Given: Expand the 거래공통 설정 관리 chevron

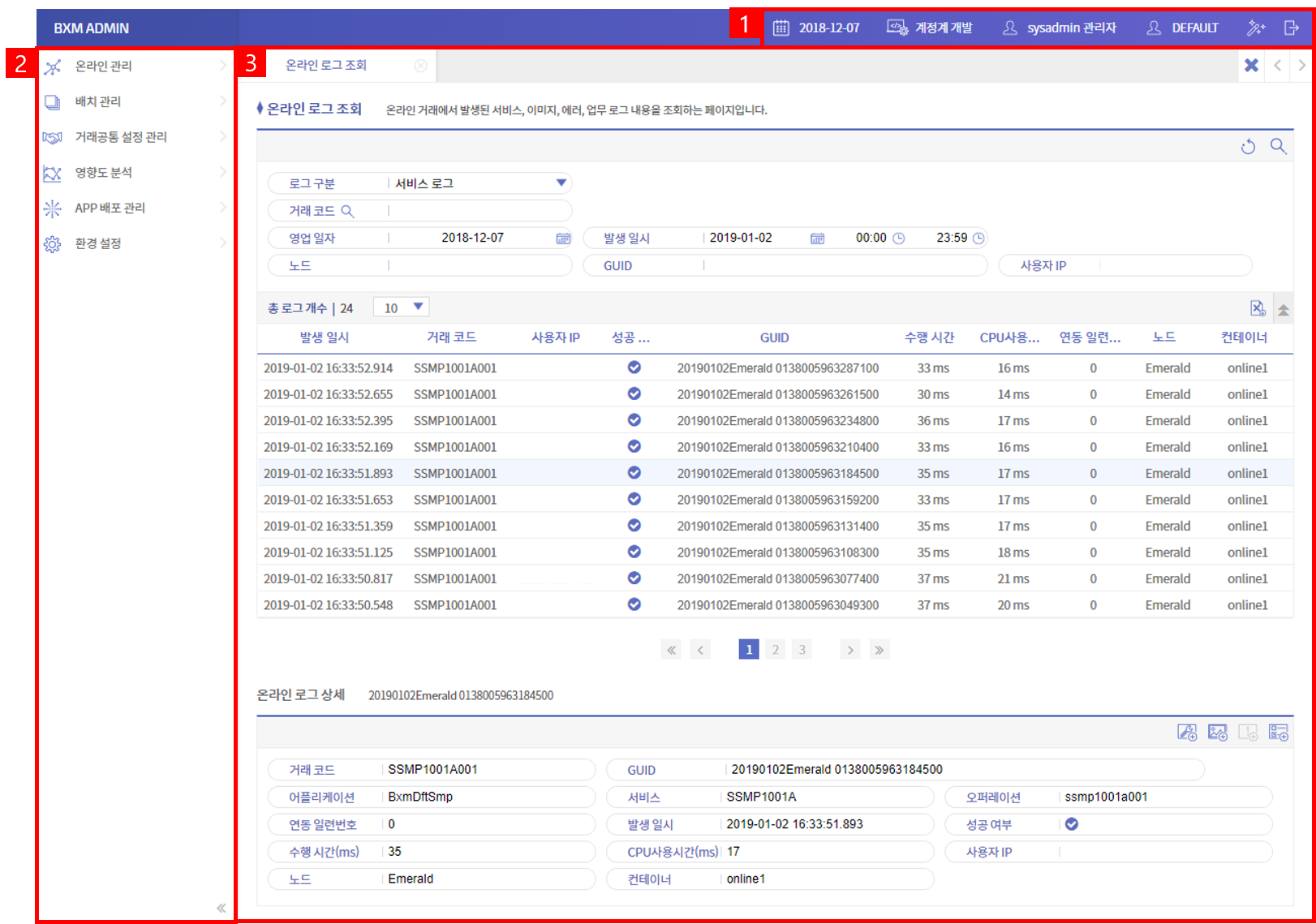Looking at the screenshot, I should (x=222, y=136).
